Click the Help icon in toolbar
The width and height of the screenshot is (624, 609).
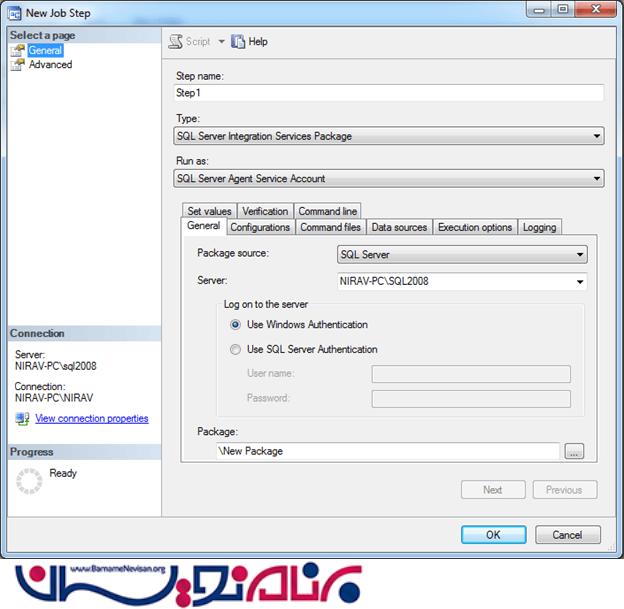click(x=238, y=41)
